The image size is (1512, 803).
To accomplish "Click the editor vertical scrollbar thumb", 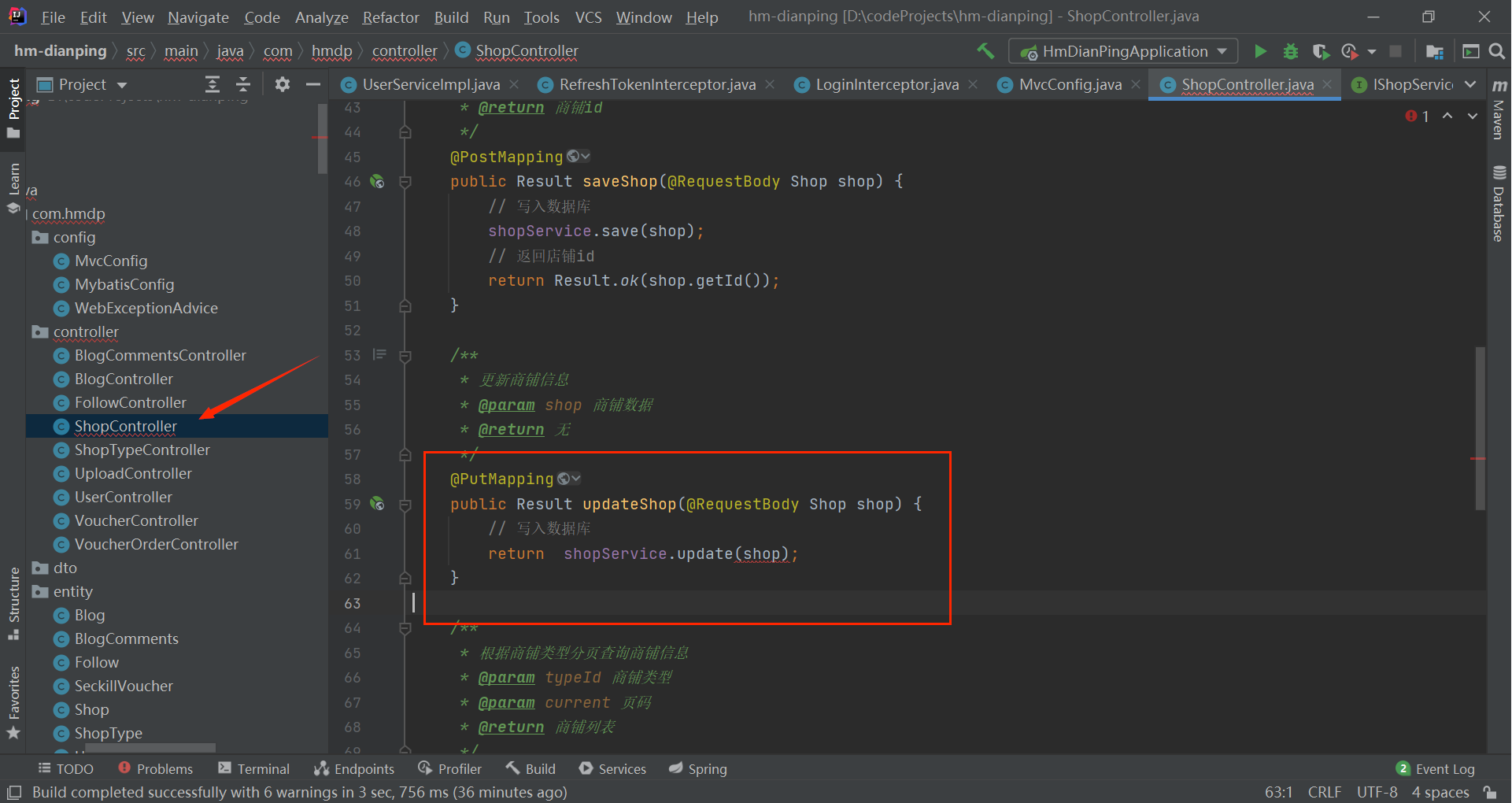I will 1480,429.
